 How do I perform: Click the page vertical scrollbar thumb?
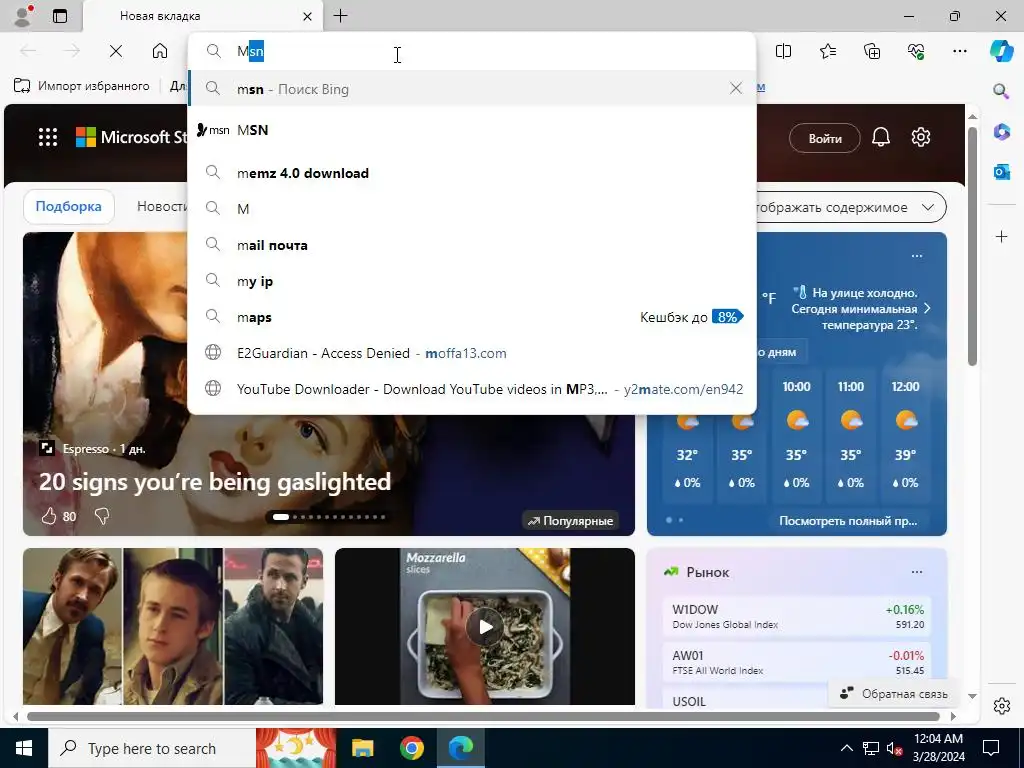pos(972,247)
